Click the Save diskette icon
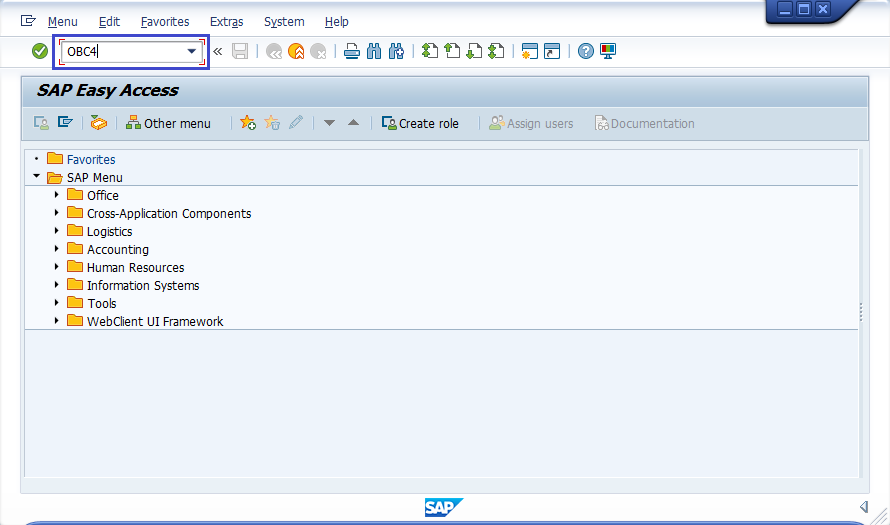Screen dimensions: 890x525 240,52
